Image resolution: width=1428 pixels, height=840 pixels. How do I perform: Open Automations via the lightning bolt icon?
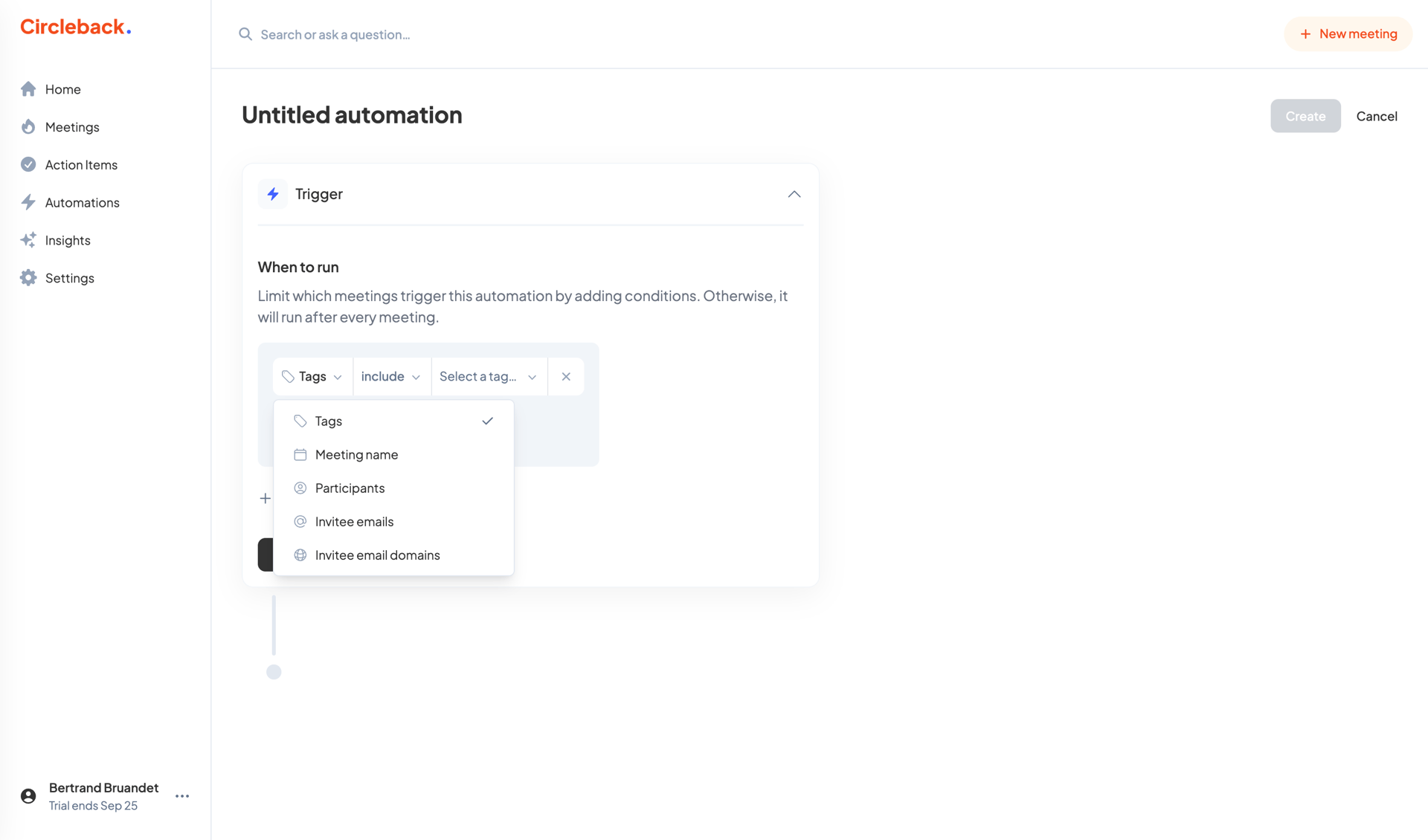pos(28,202)
